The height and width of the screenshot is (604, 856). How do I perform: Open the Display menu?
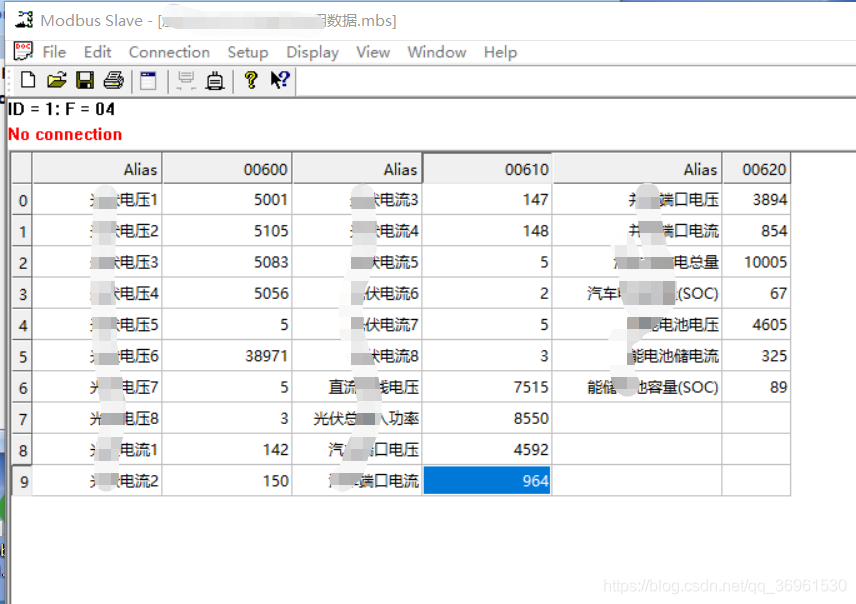pyautogui.click(x=312, y=52)
